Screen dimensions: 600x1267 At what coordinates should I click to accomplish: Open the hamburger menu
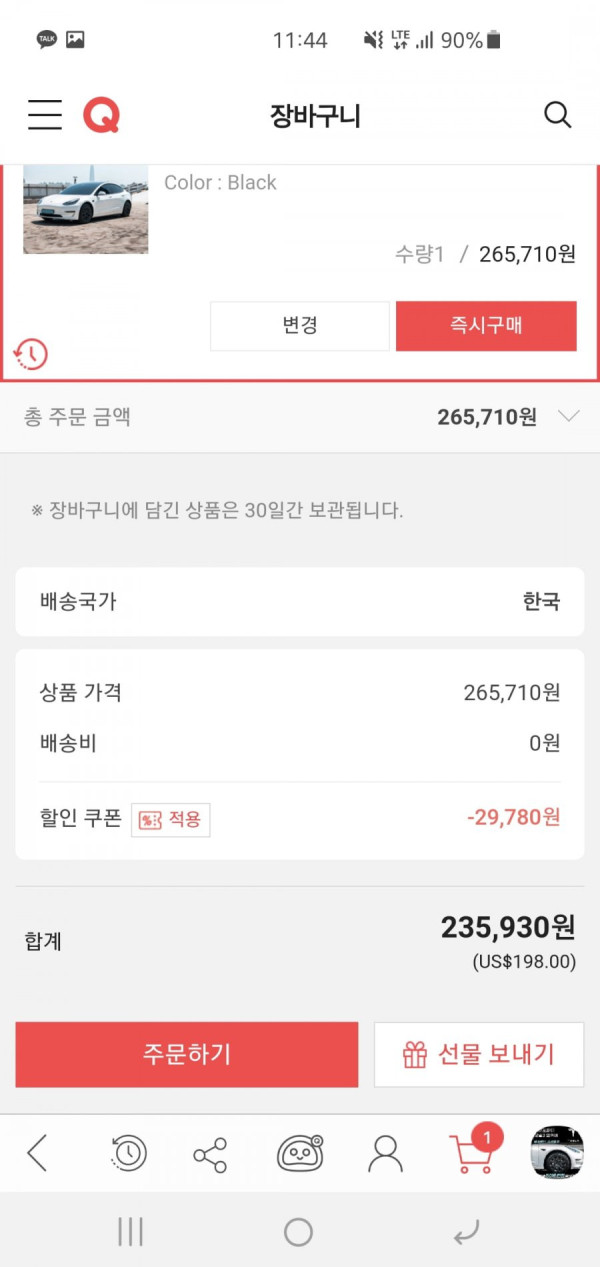(45, 115)
